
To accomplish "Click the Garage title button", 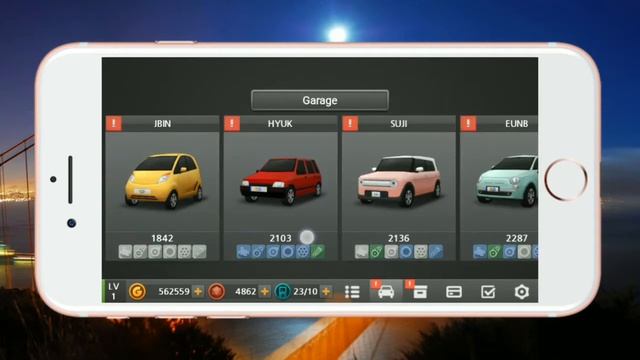I will coord(320,100).
